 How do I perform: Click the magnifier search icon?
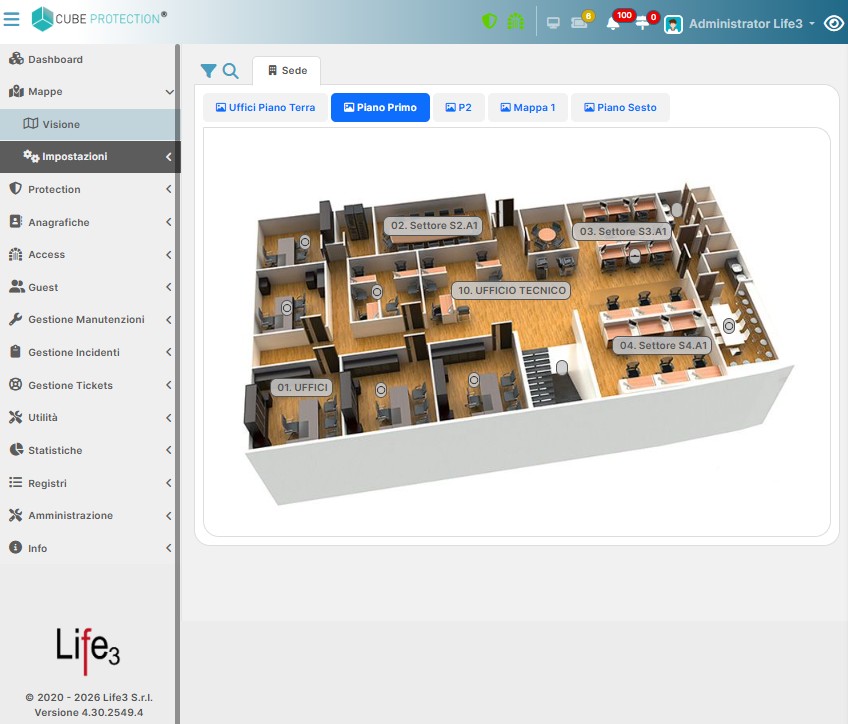tap(230, 71)
